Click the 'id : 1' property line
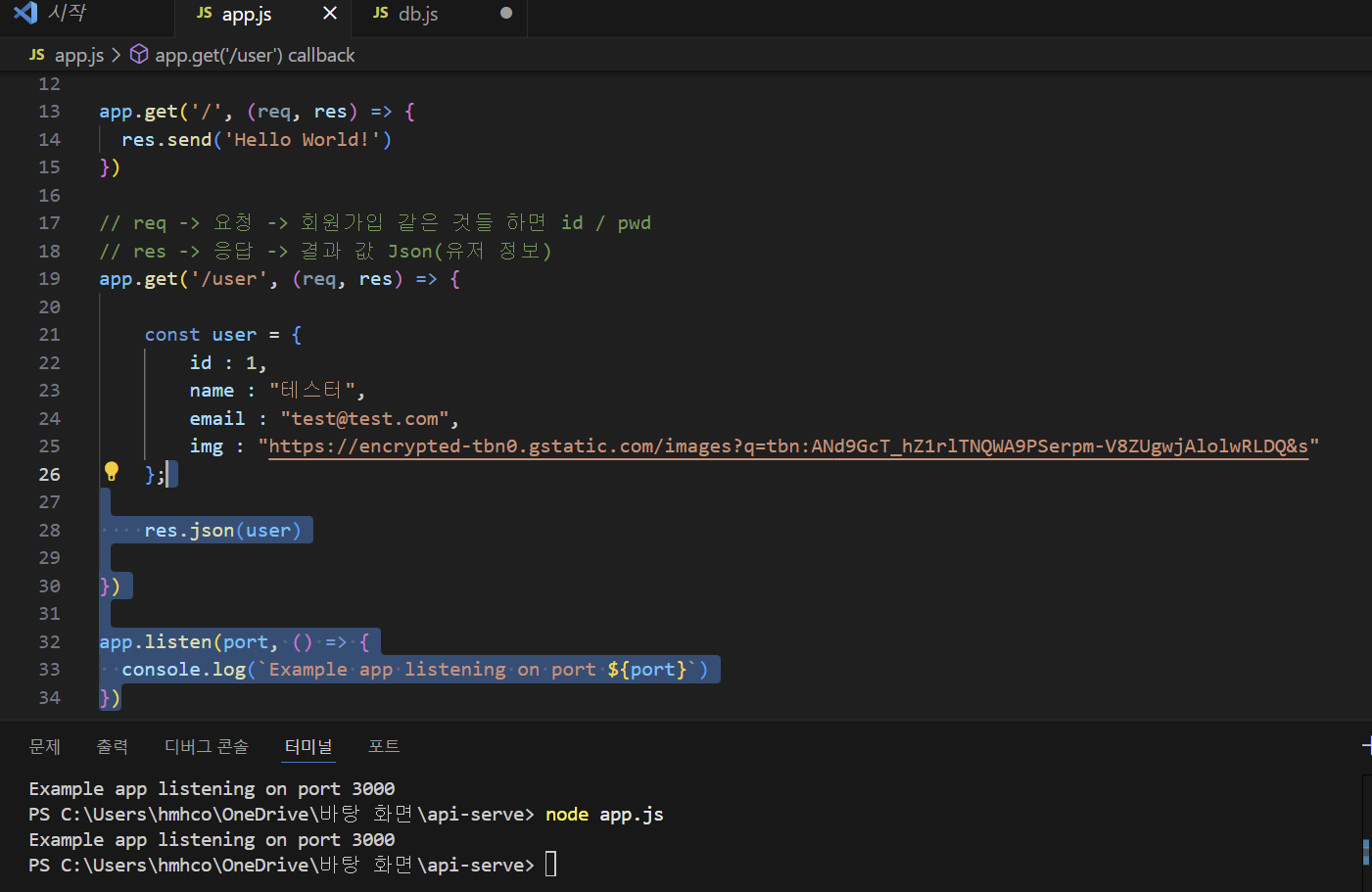 click(228, 363)
